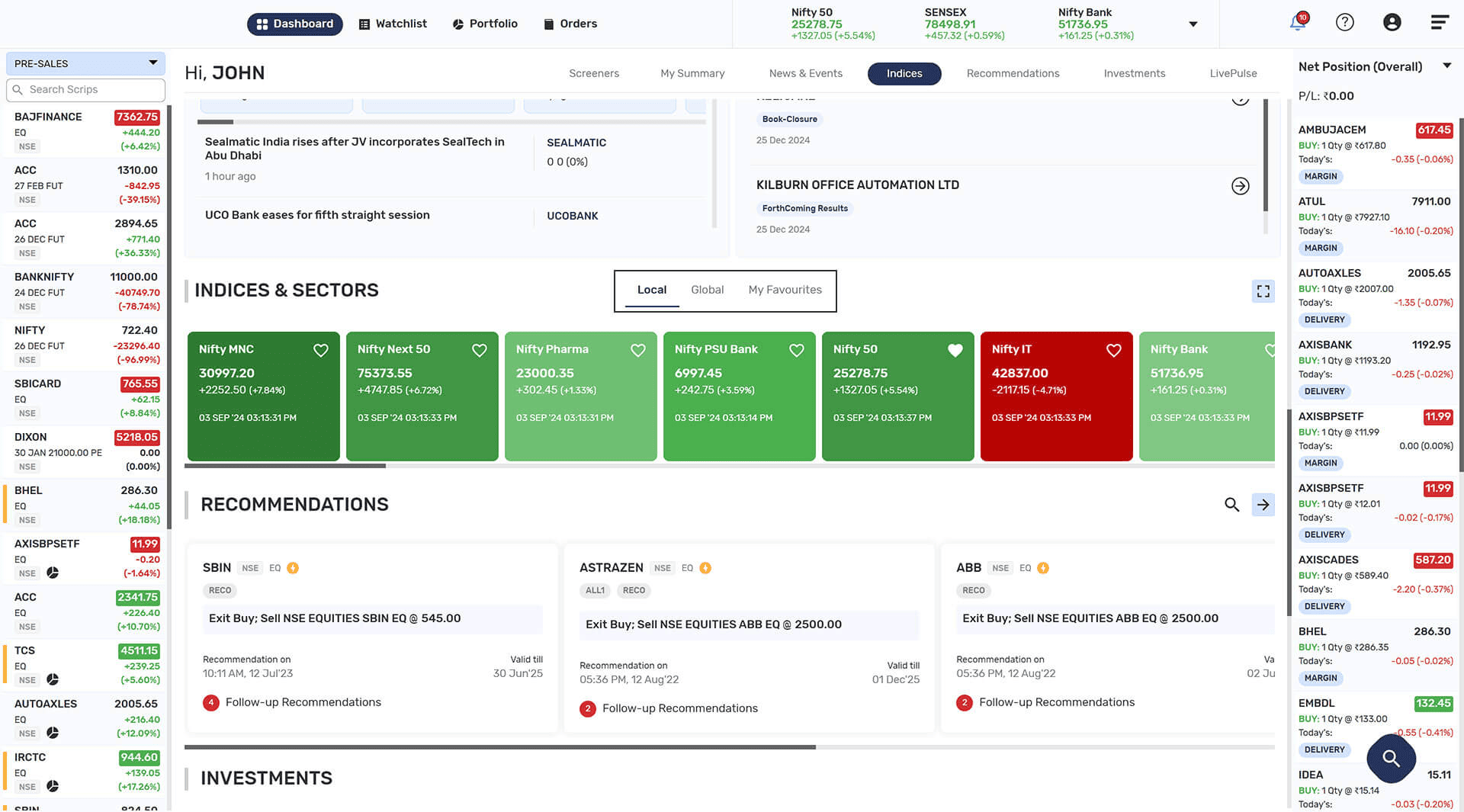This screenshot has height=812, width=1464.
Task: Open Sealmatic India news headline
Action: point(355,149)
